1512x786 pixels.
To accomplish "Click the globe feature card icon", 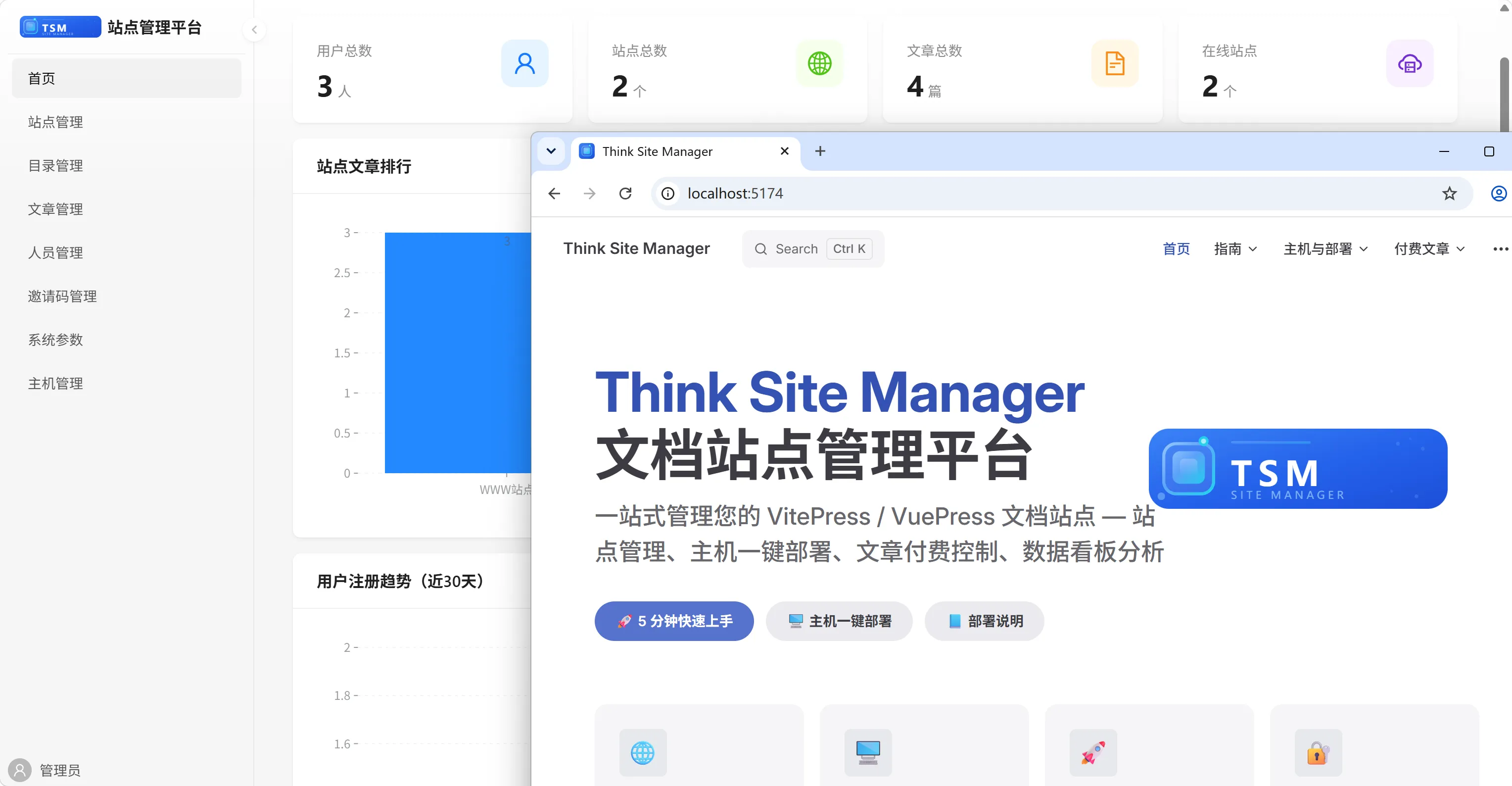I will (643, 752).
